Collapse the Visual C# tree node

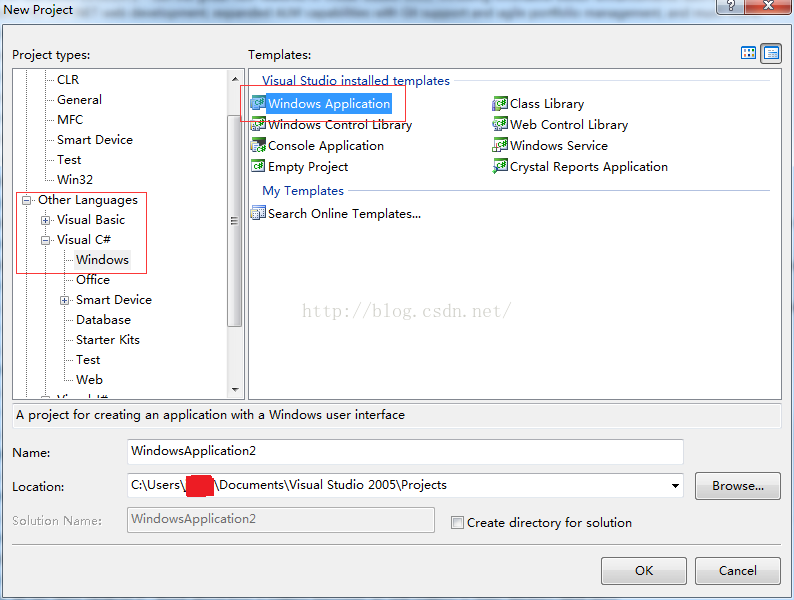pyautogui.click(x=46, y=240)
